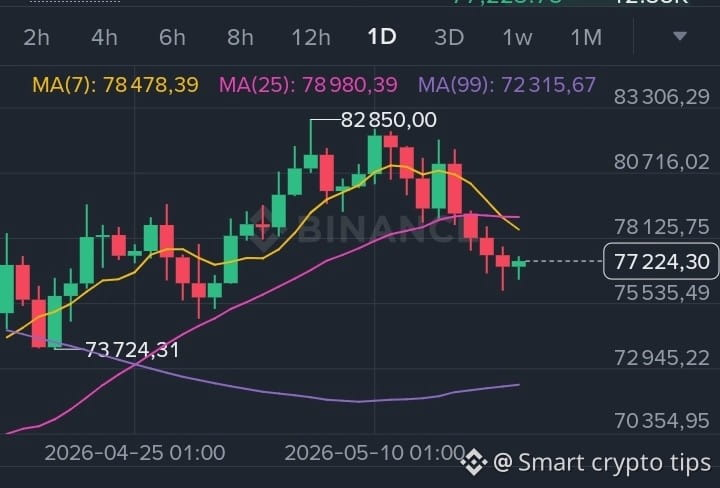Click the 73 724,31 low price label

point(132,350)
